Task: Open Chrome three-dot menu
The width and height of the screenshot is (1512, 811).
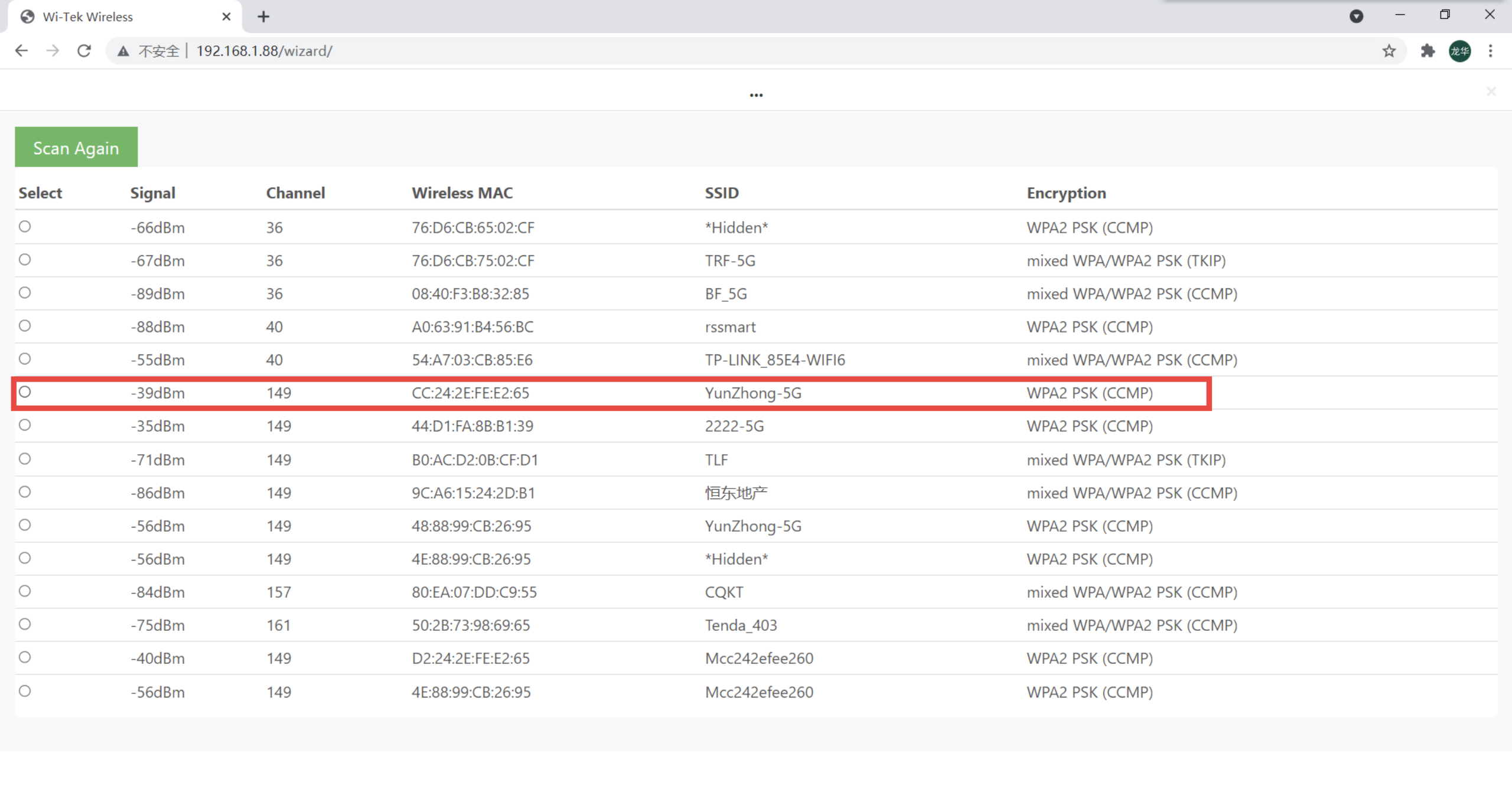Action: click(1490, 51)
